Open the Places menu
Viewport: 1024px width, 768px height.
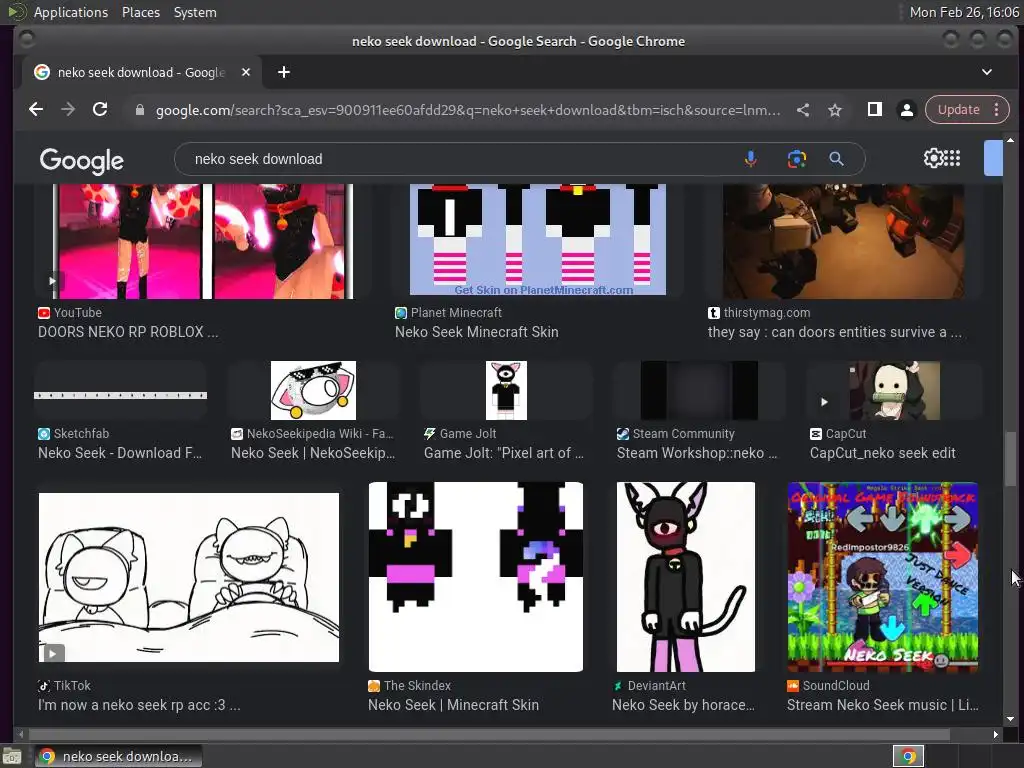coord(141,12)
